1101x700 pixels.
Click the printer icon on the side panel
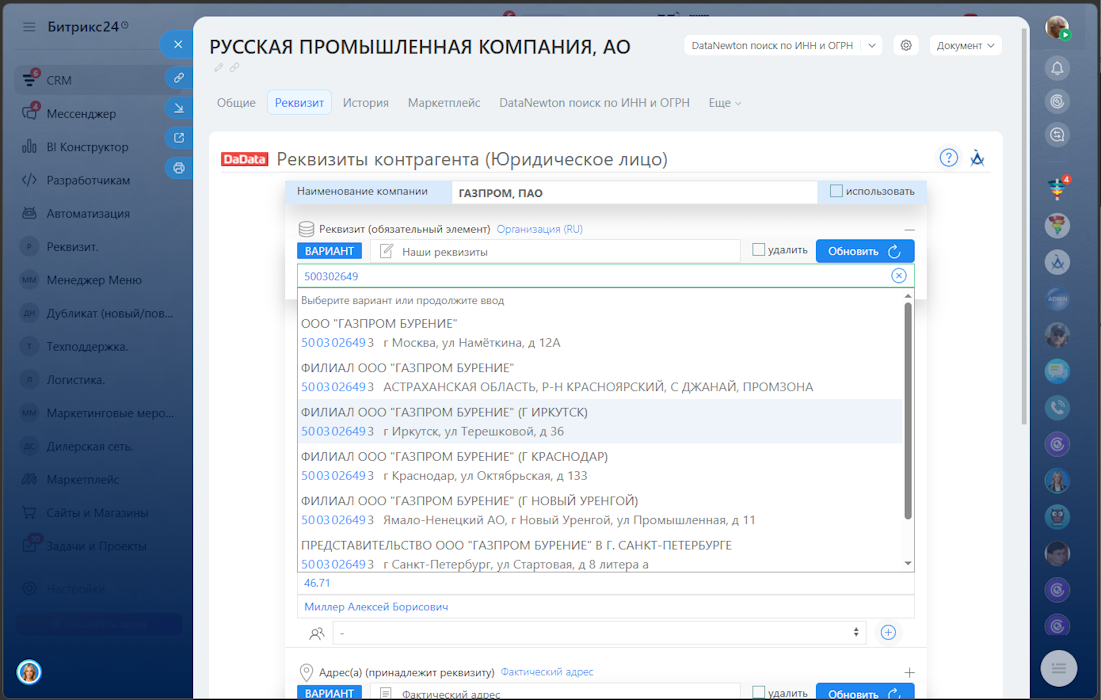(x=179, y=168)
